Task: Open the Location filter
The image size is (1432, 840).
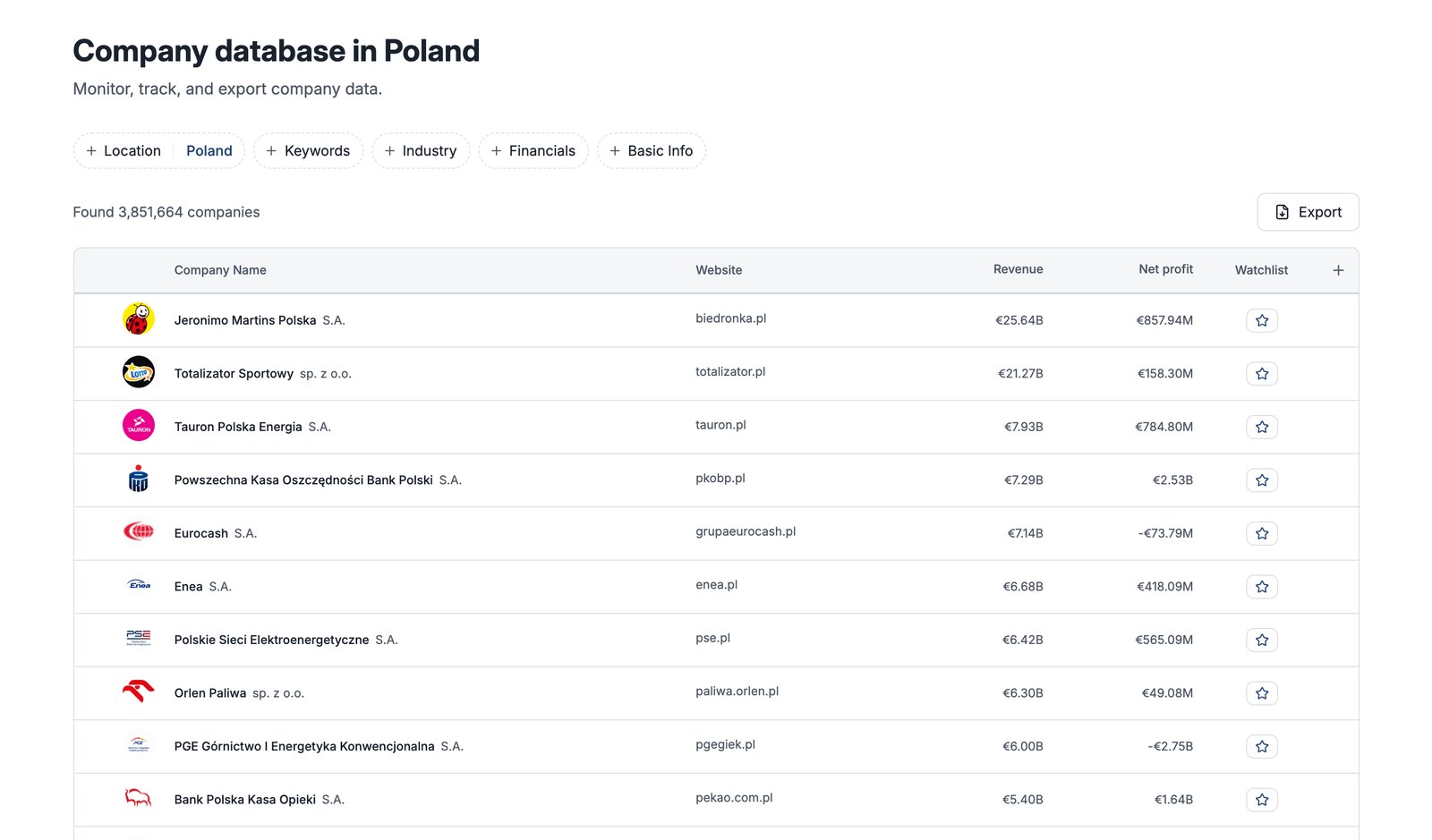Action: coord(124,151)
